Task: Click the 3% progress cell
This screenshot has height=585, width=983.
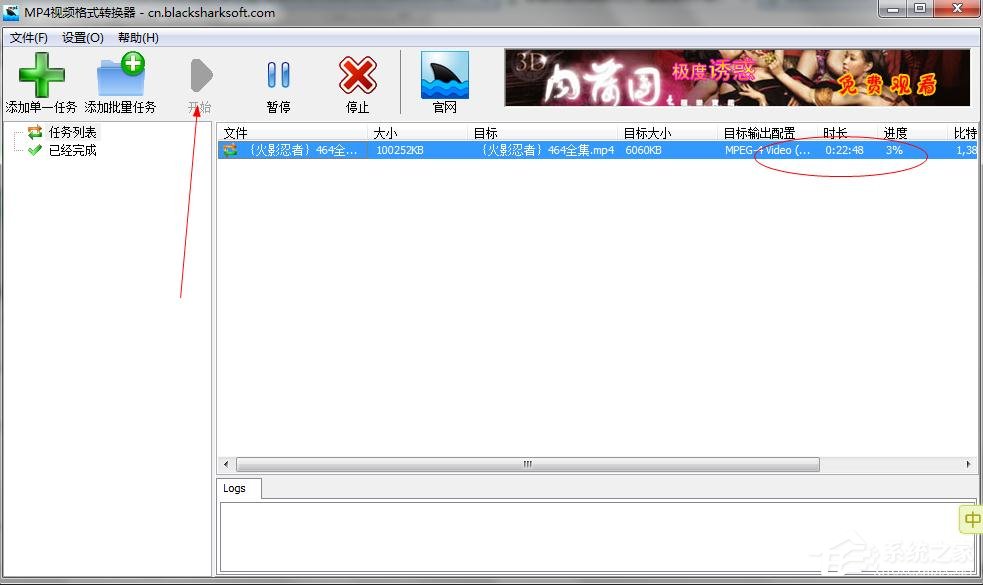Action: click(894, 150)
